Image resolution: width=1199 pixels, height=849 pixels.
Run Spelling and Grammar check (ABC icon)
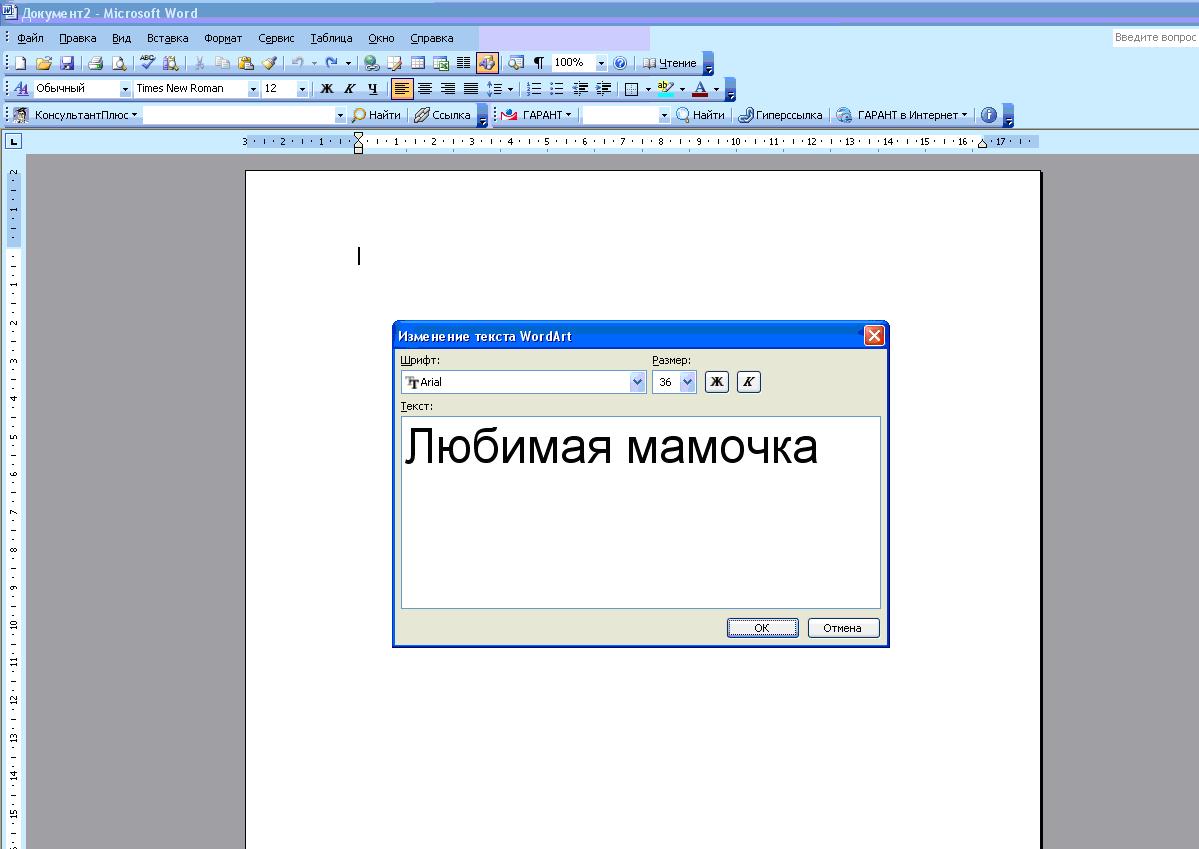[148, 63]
